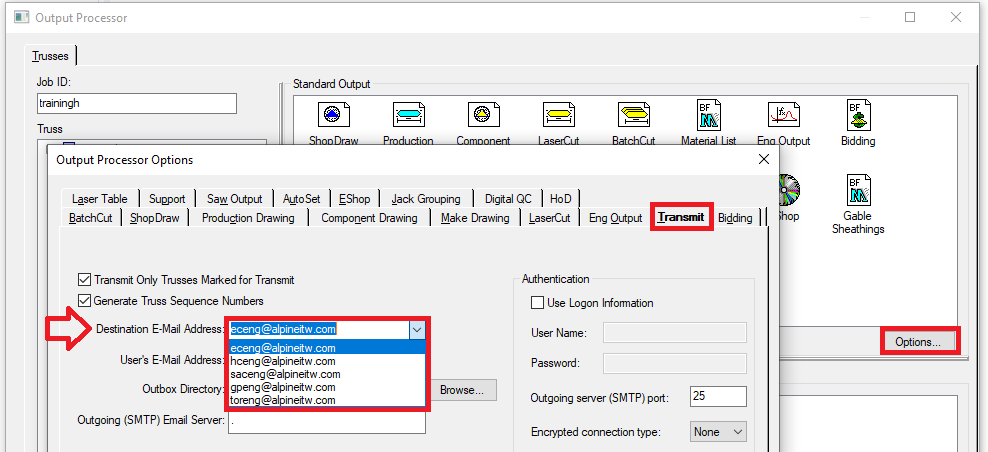
Task: Choose the LaserCut output icon
Action: [558, 115]
